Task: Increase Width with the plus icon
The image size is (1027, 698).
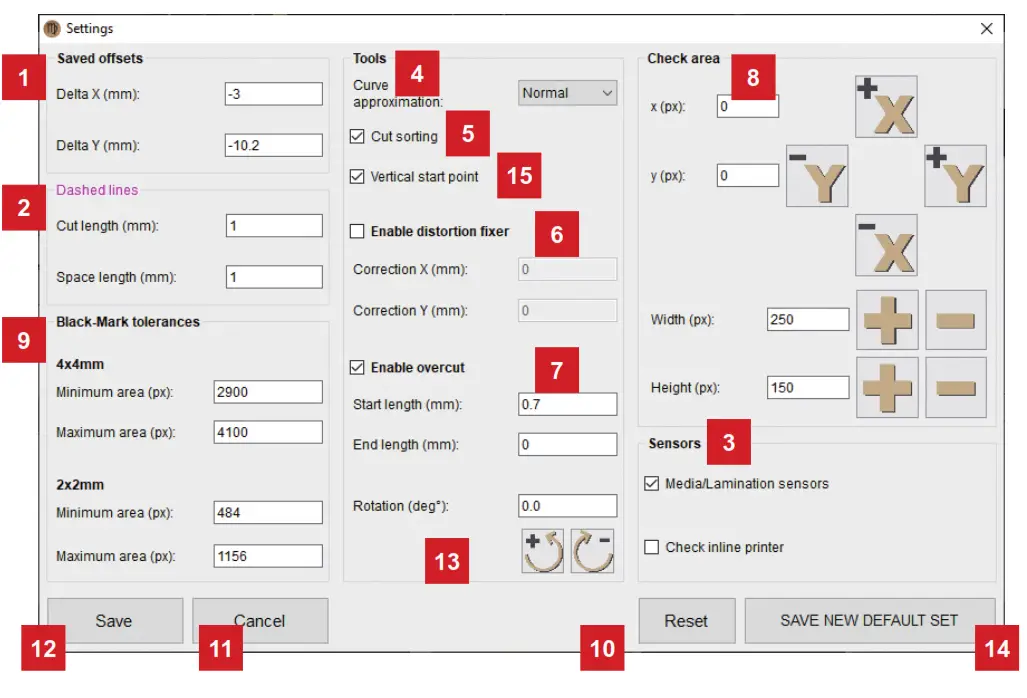Action: (x=886, y=318)
